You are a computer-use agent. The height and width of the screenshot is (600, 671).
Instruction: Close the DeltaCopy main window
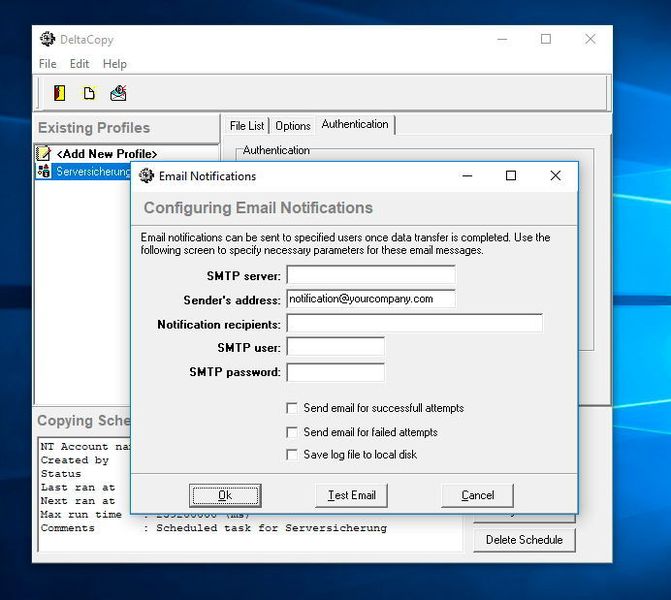pos(591,39)
